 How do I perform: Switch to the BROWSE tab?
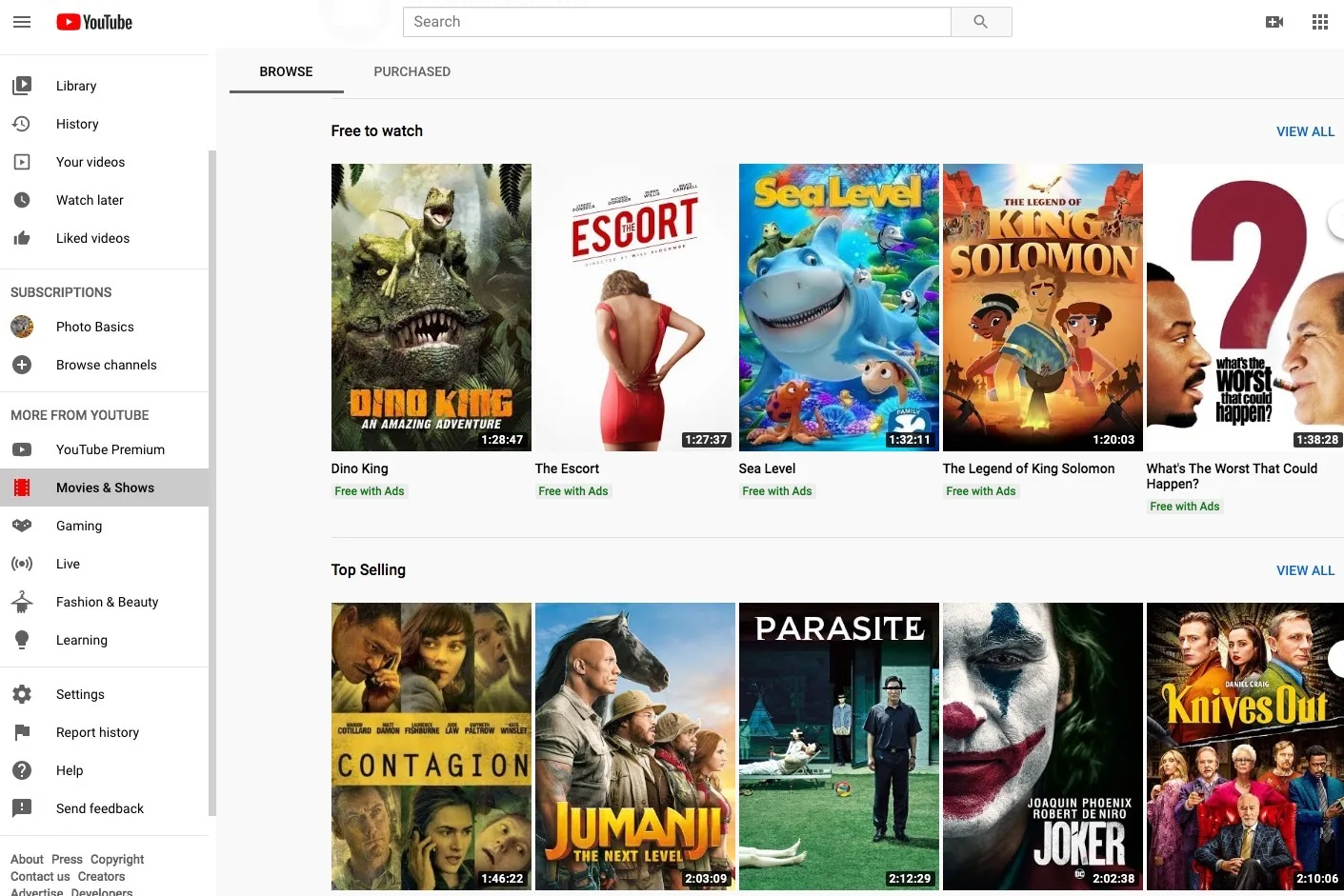point(286,71)
